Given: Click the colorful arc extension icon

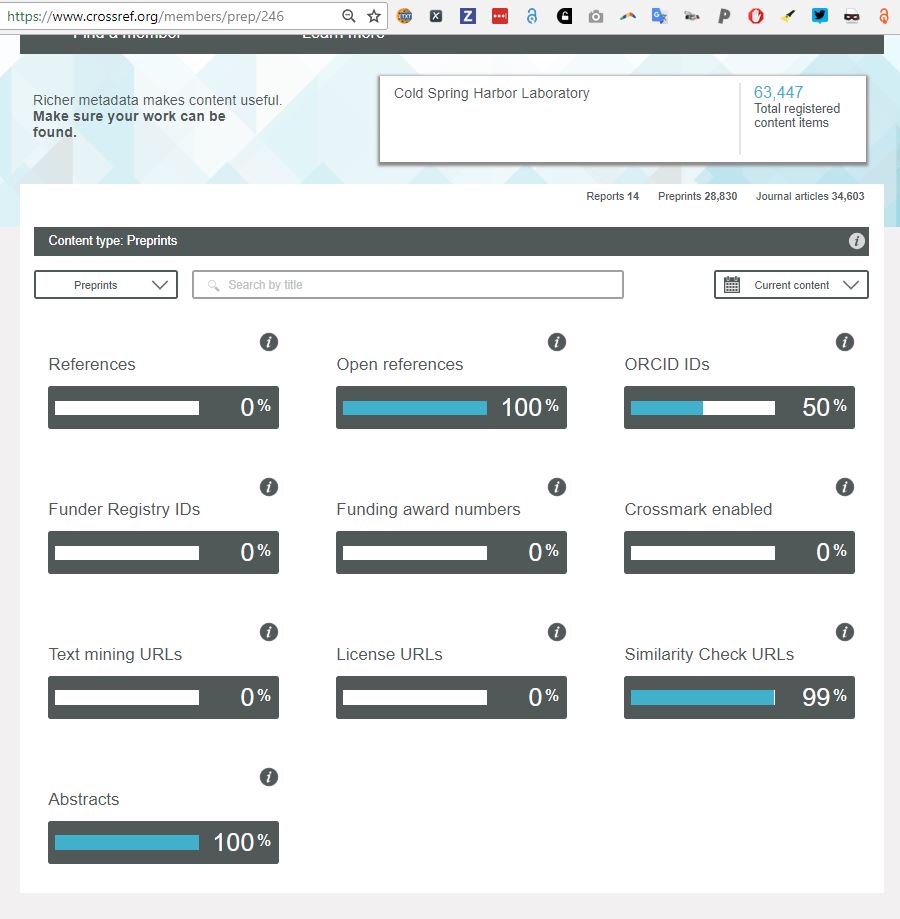Looking at the screenshot, I should pyautogui.click(x=628, y=16).
